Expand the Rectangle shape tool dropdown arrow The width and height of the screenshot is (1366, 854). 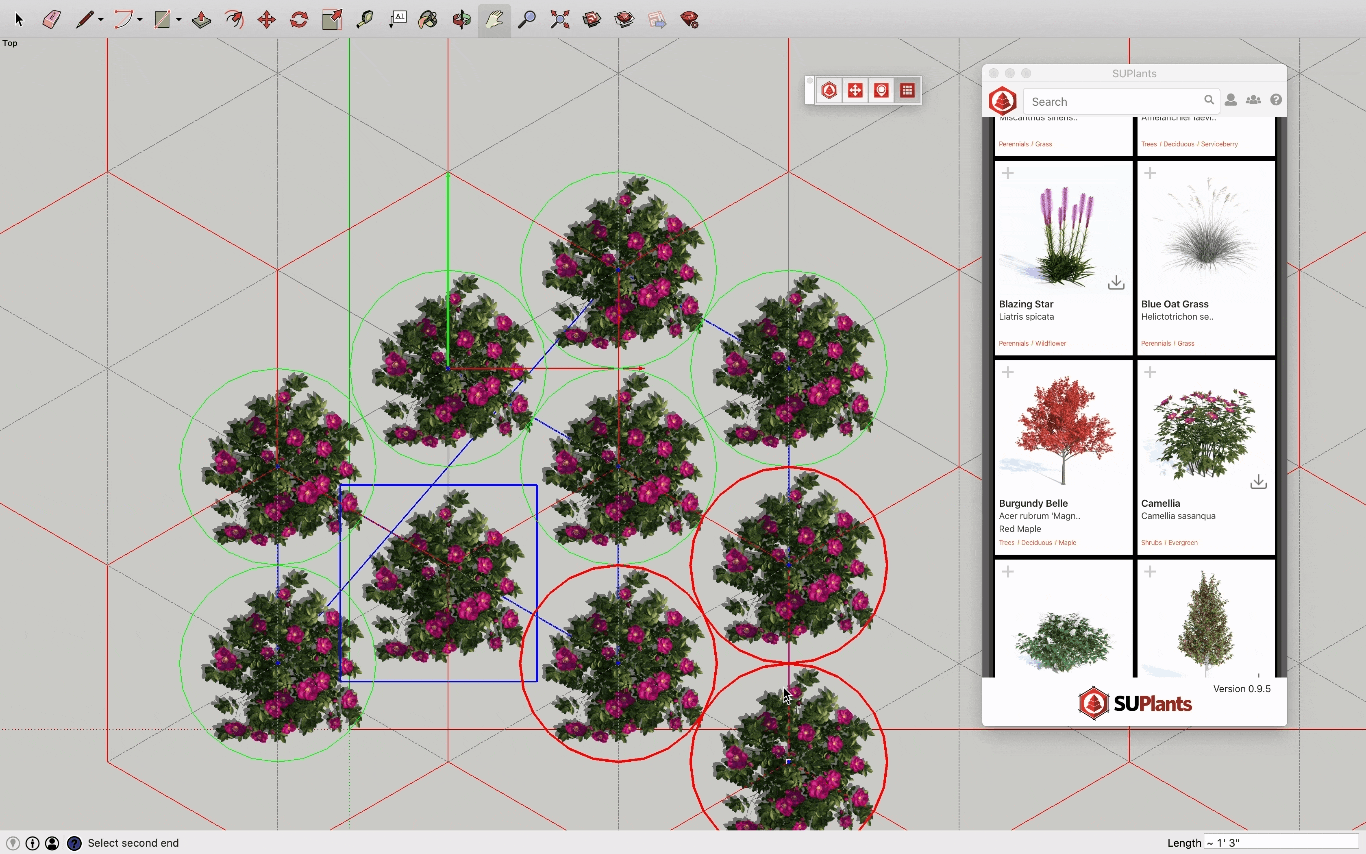pyautogui.click(x=178, y=20)
